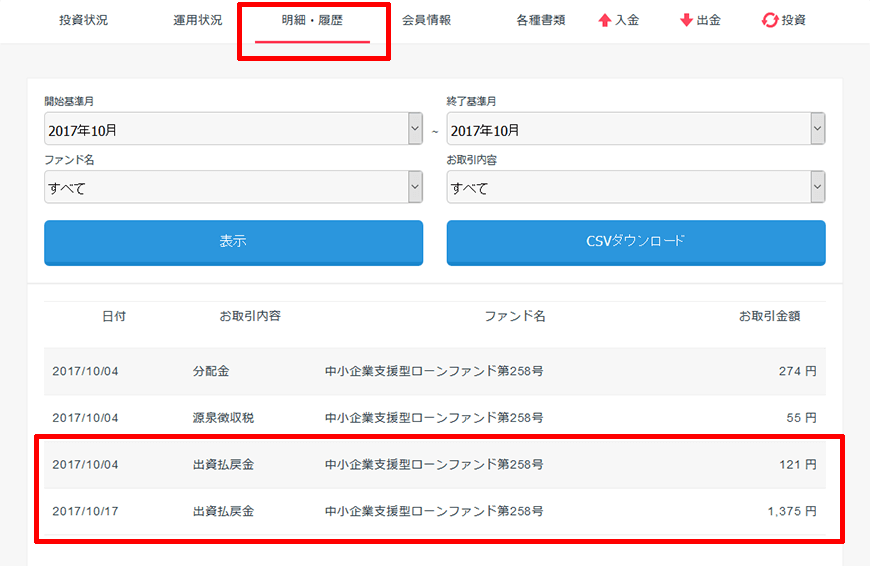The width and height of the screenshot is (870, 566).
Task: Open the 投資状況 tab
Action: click(83, 21)
